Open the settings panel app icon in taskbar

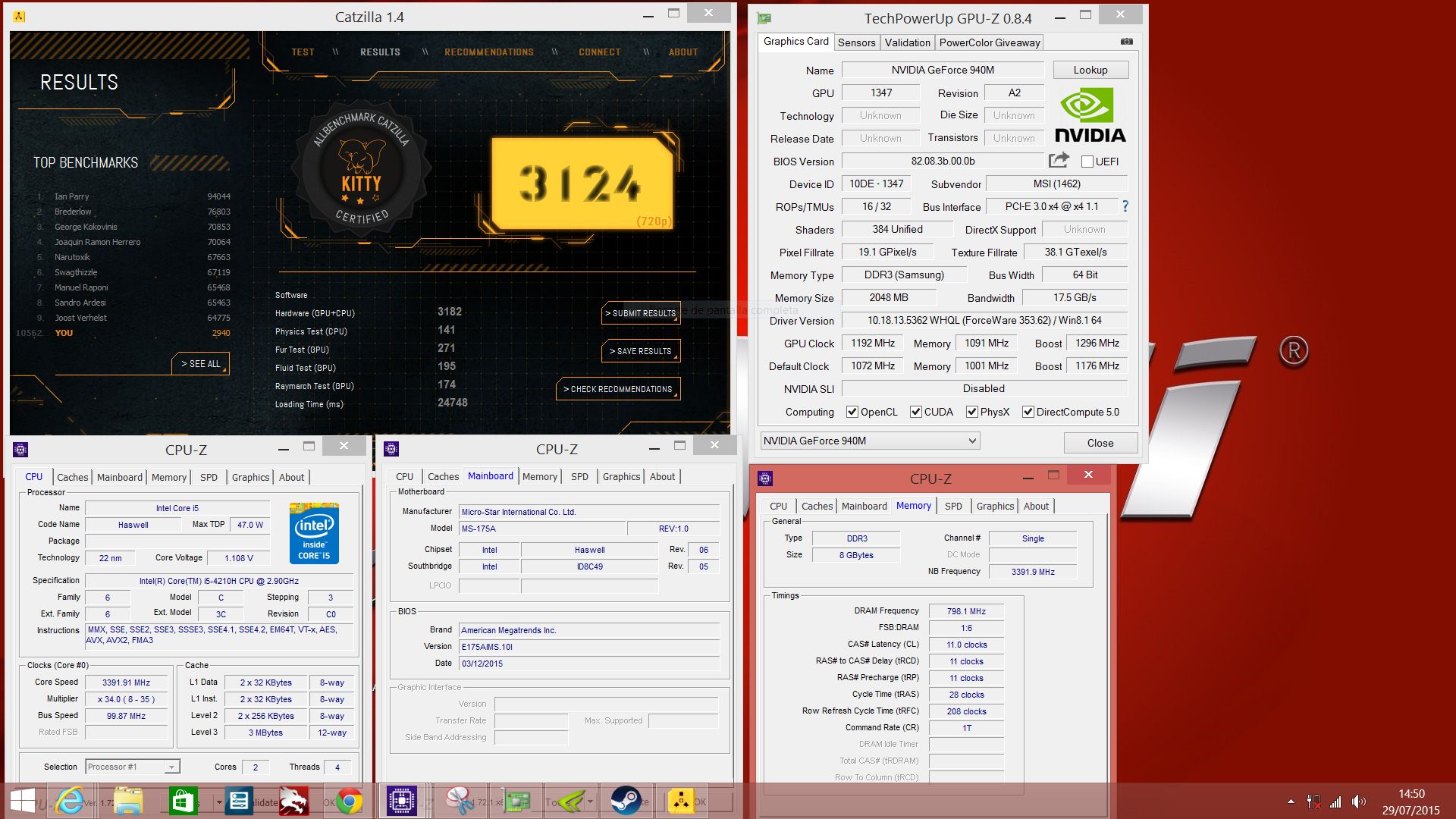(x=239, y=801)
